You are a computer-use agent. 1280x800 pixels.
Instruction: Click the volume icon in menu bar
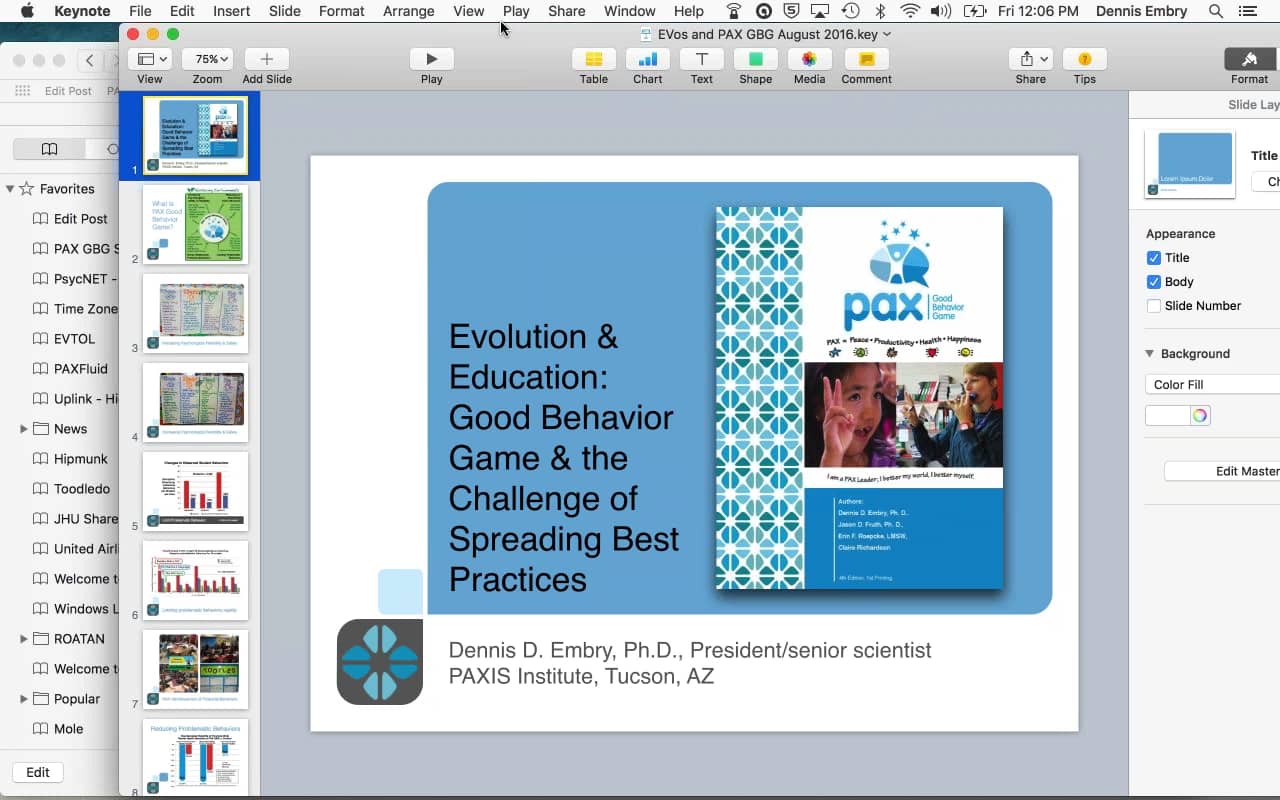point(940,11)
